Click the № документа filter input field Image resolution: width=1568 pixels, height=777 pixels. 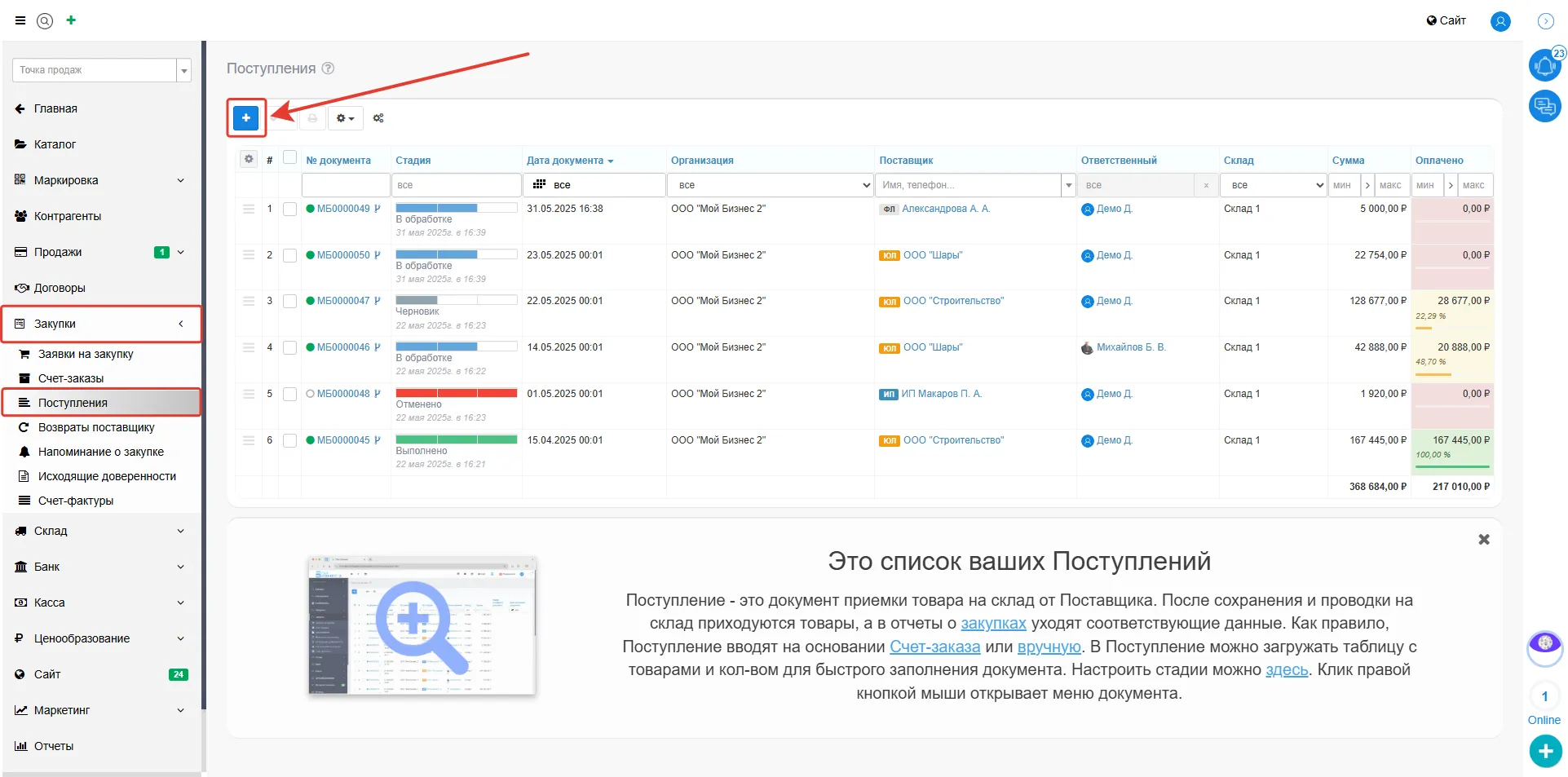346,185
